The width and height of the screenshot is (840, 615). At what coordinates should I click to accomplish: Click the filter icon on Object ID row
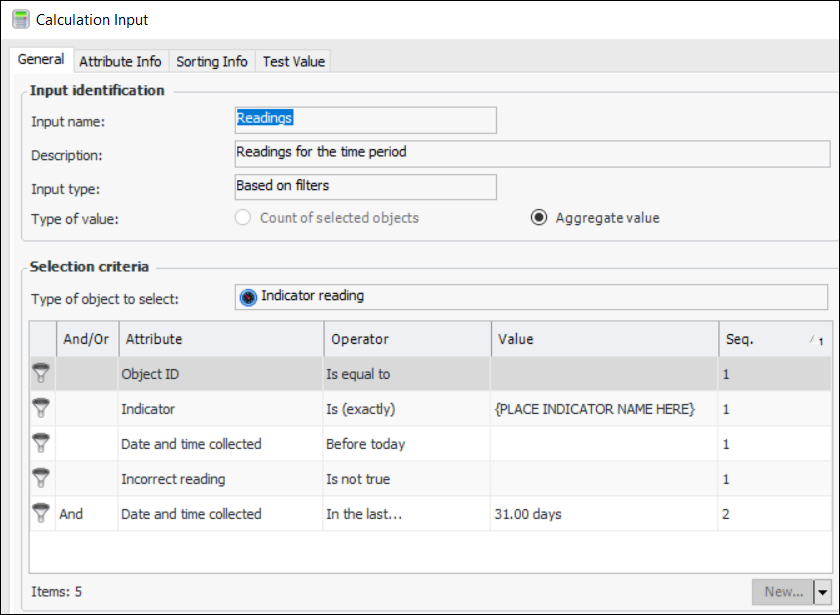41,374
